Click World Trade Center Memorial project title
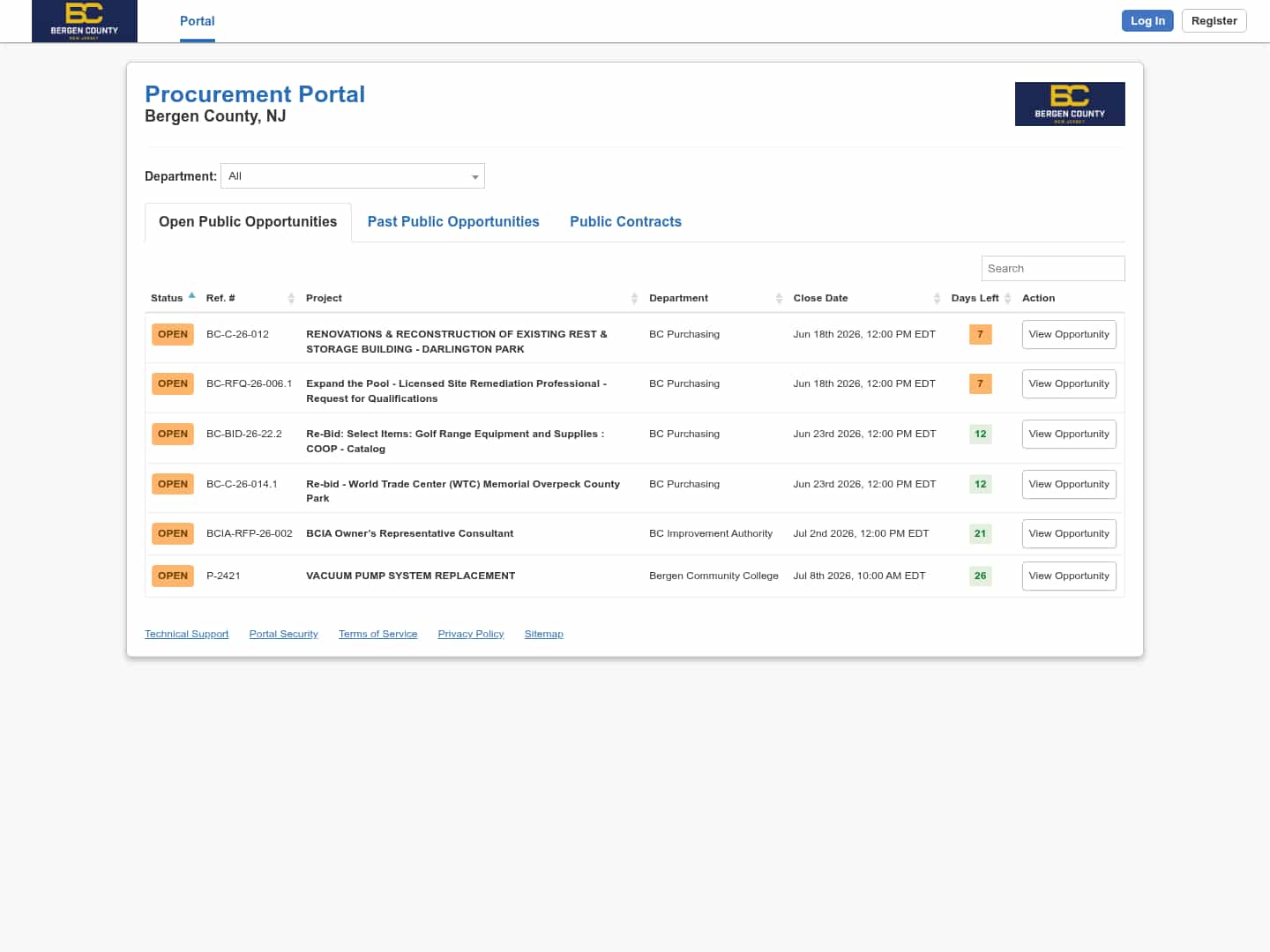The width and height of the screenshot is (1270, 952). click(x=463, y=492)
